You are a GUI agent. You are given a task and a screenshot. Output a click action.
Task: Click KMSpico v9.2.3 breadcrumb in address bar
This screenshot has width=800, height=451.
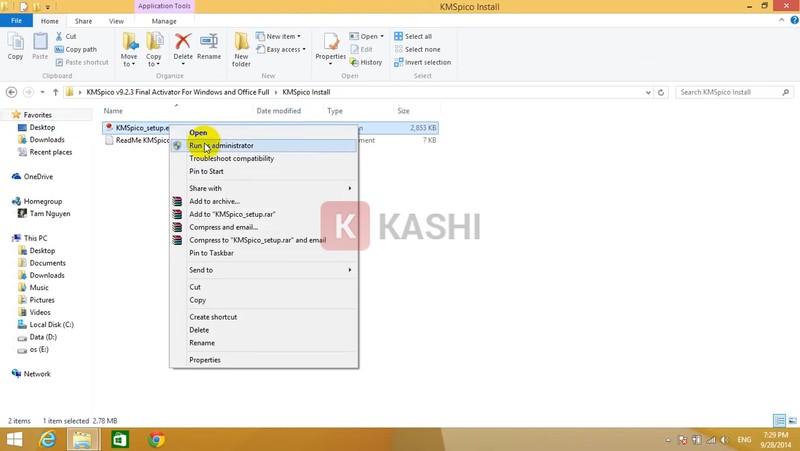178,92
